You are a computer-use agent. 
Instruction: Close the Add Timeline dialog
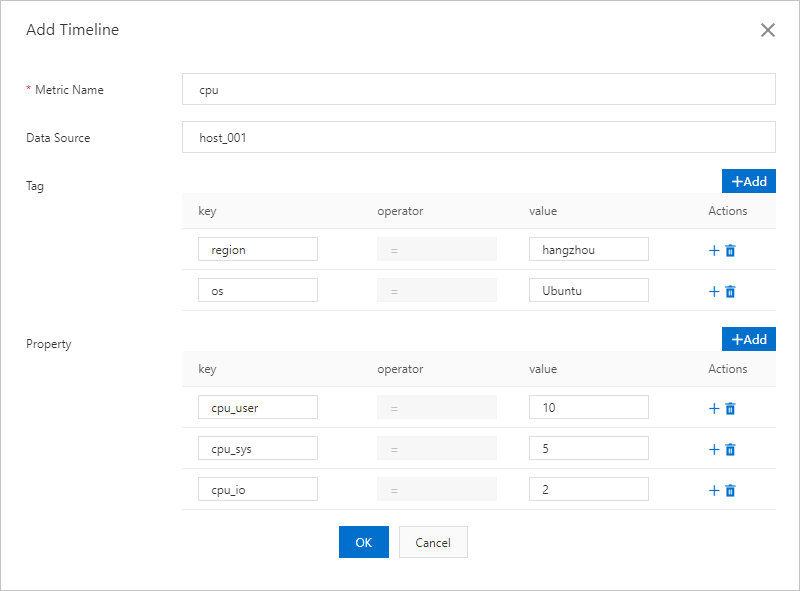[x=768, y=30]
